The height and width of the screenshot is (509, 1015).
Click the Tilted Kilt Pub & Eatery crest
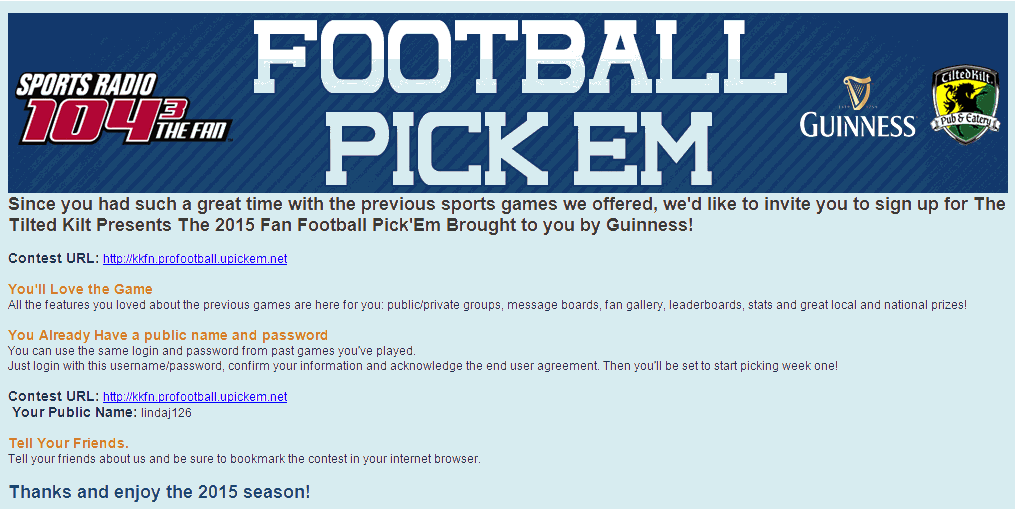pos(964,104)
